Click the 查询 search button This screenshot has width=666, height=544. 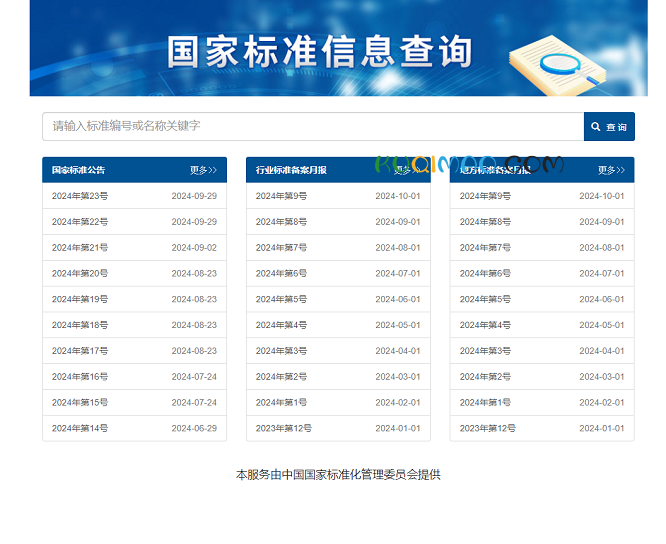pyautogui.click(x=609, y=127)
